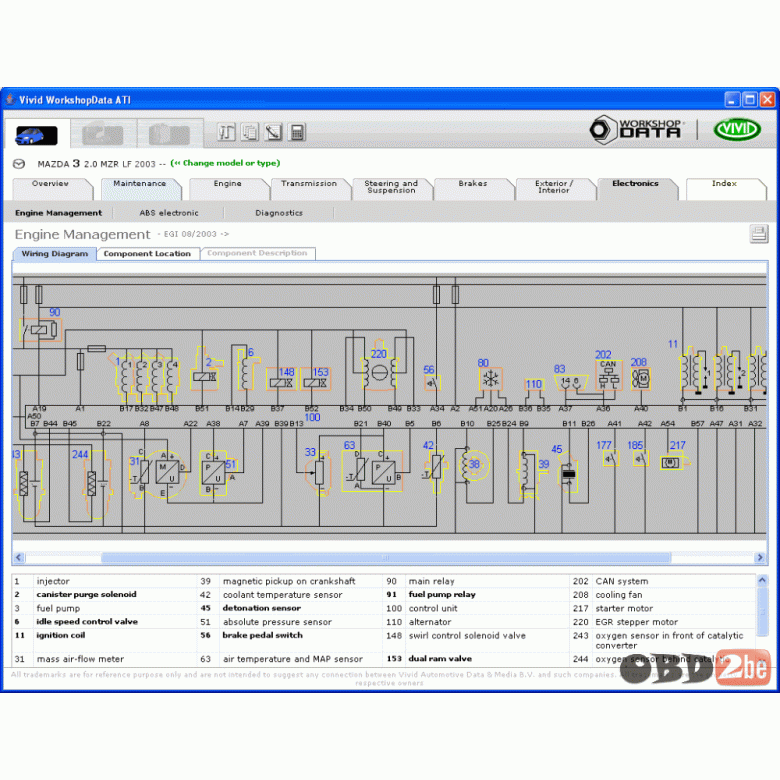Select mass air-flow meter 31 symbol

158,473
